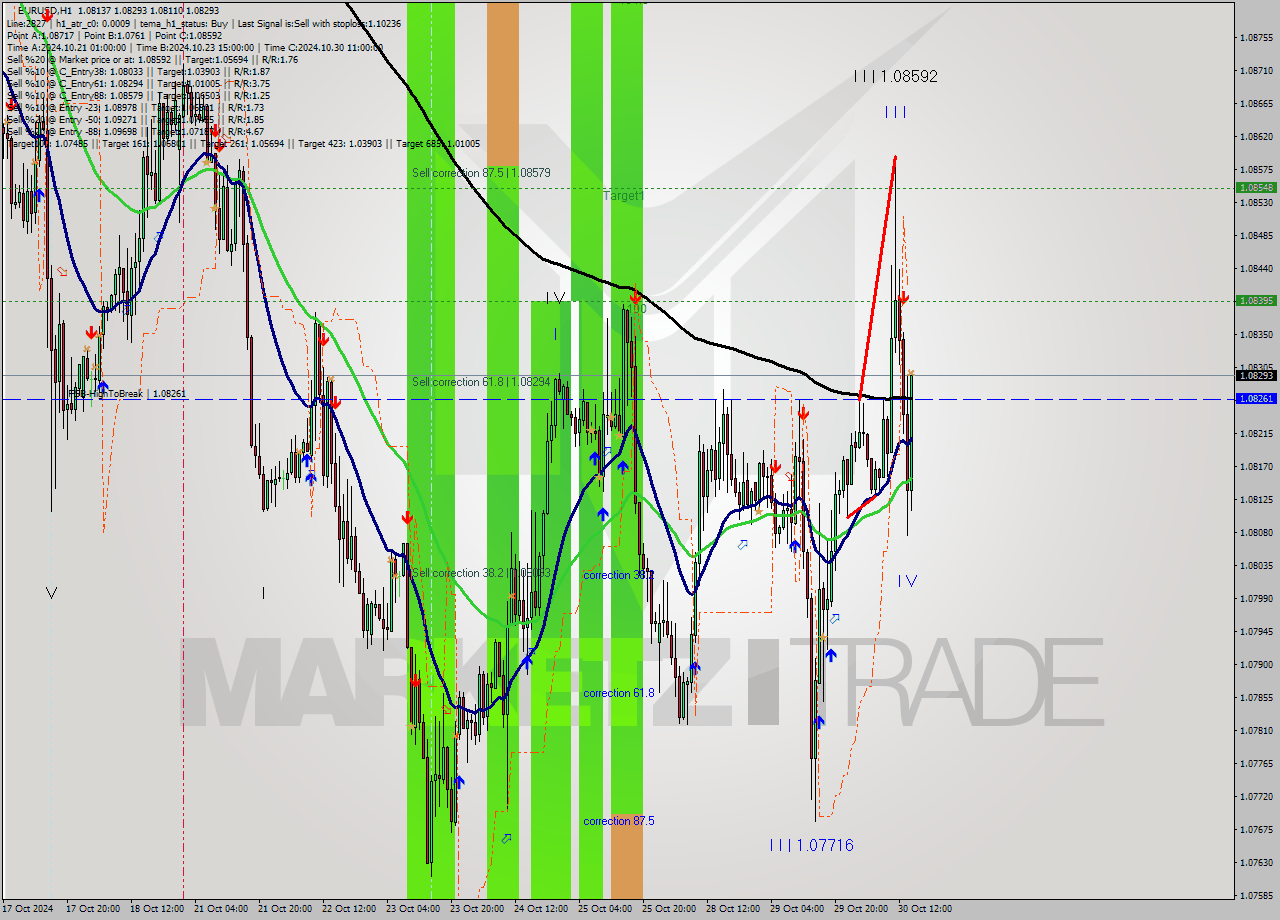Image resolution: width=1280 pixels, height=920 pixels.
Task: Click the 1.08170 price axis value
Action: [1256, 467]
